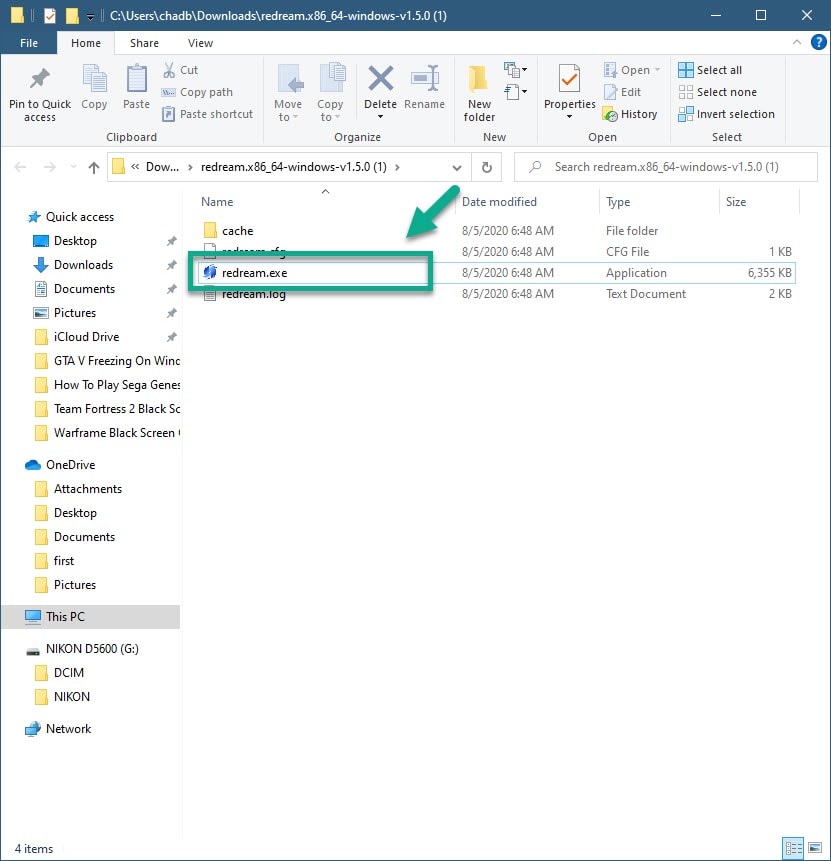Open recent locations dropdown arrow
Screen dimensions: 831x861
tap(73, 167)
